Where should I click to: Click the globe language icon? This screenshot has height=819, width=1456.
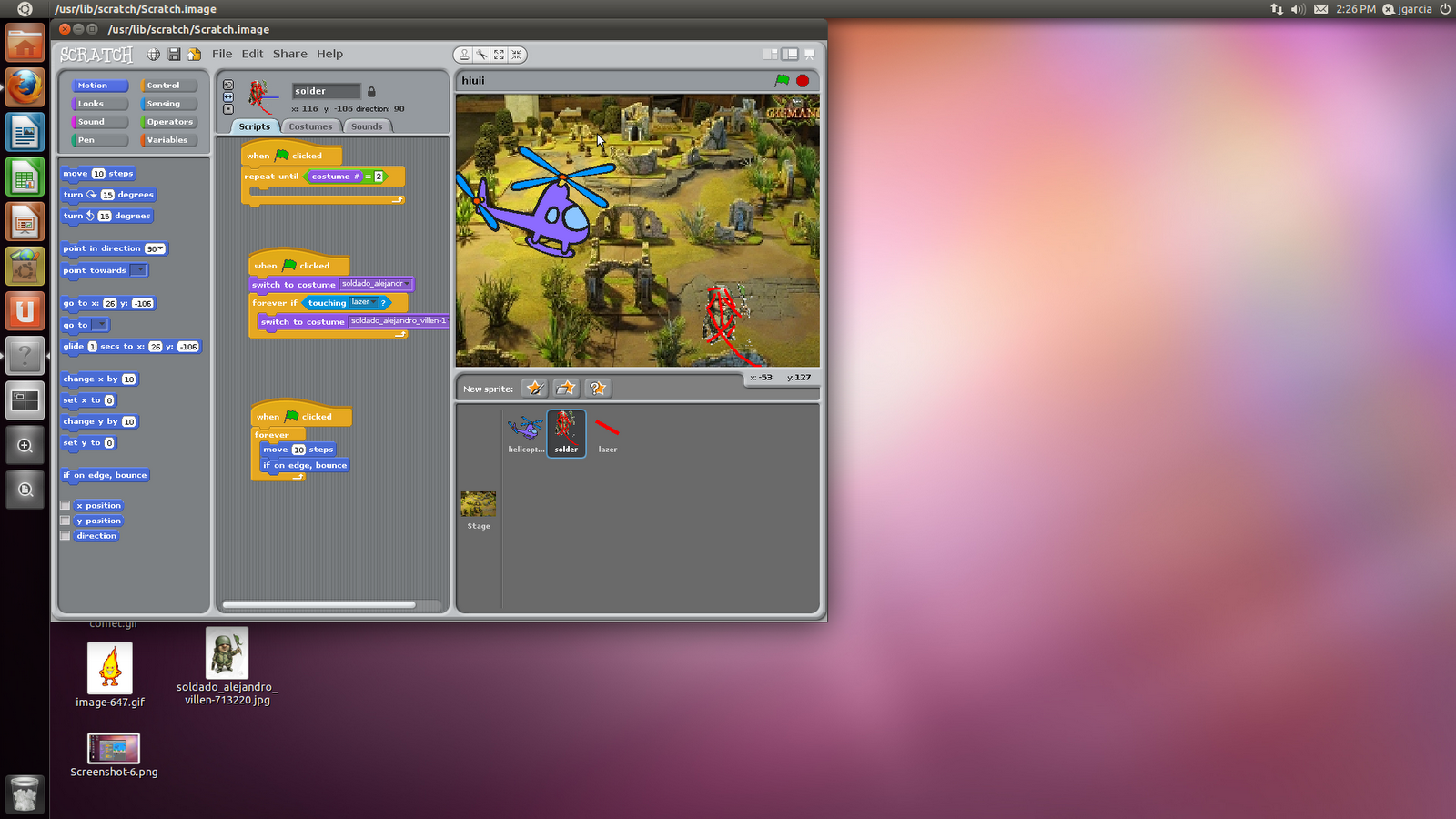[154, 55]
